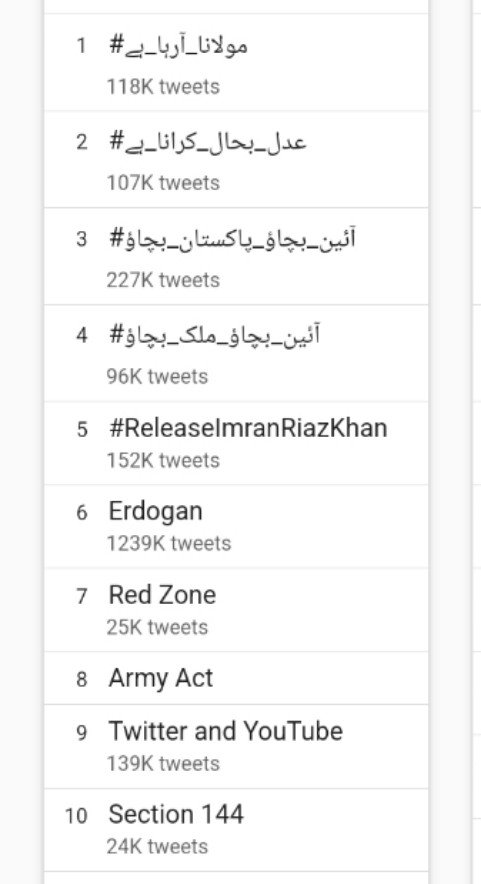Screen dimensions: 481x884
Task: Click the 1239K tweets count under Erdogan
Action: 169,543
